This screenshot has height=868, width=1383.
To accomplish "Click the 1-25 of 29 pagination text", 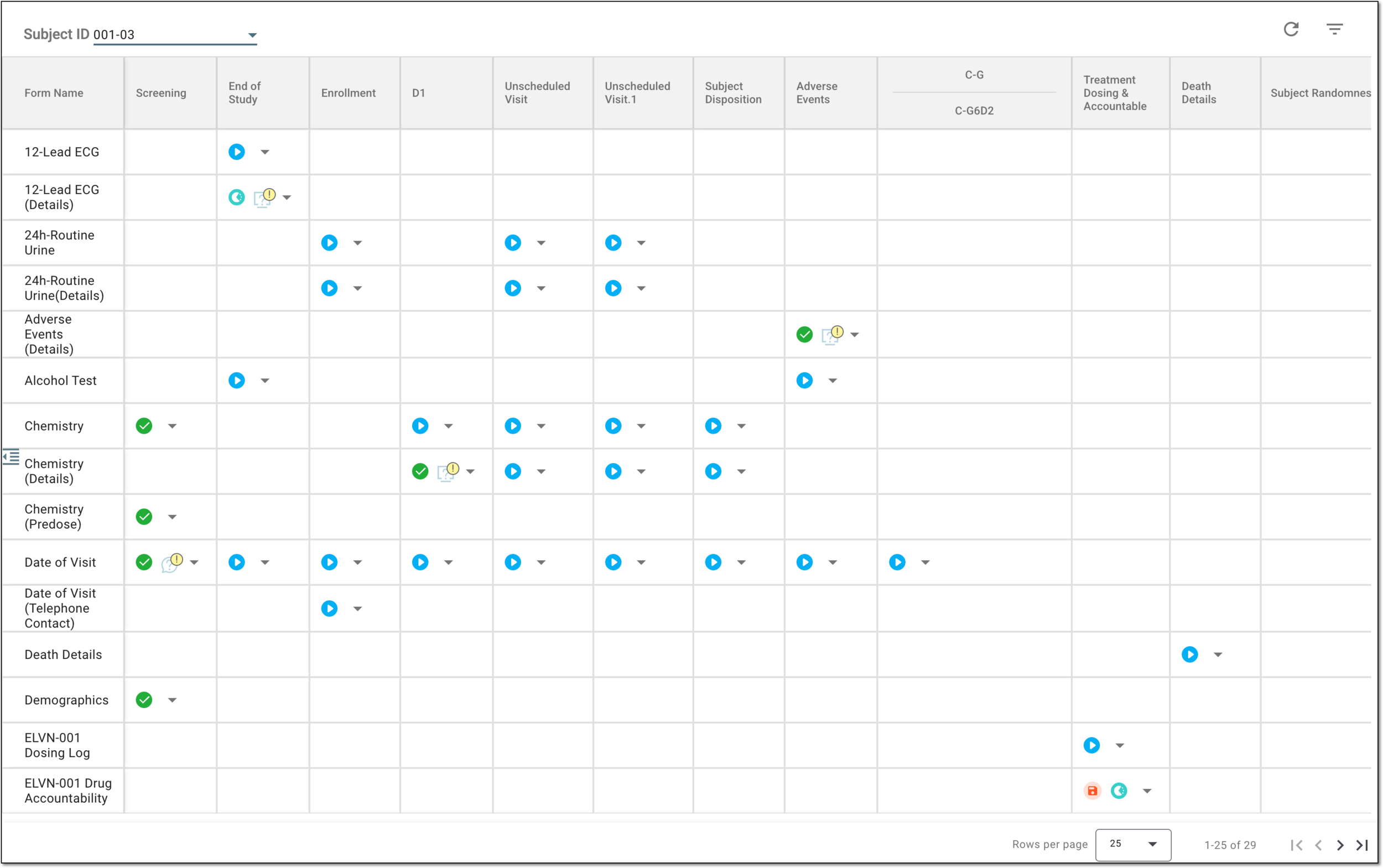I will (x=1230, y=845).
